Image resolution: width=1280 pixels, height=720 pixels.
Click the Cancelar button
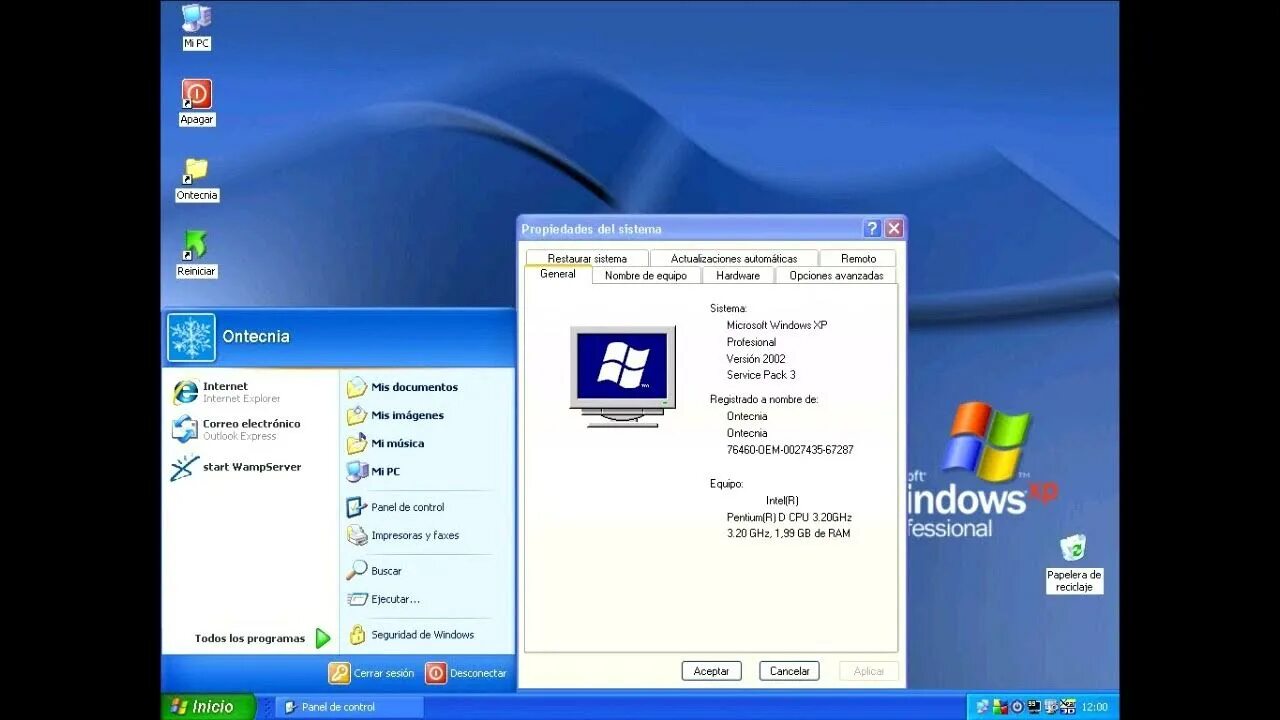pos(789,671)
